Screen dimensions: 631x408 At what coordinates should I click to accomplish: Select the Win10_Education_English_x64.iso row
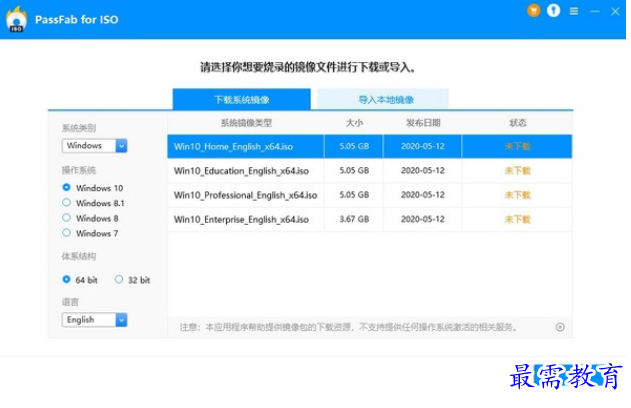[x=369, y=171]
